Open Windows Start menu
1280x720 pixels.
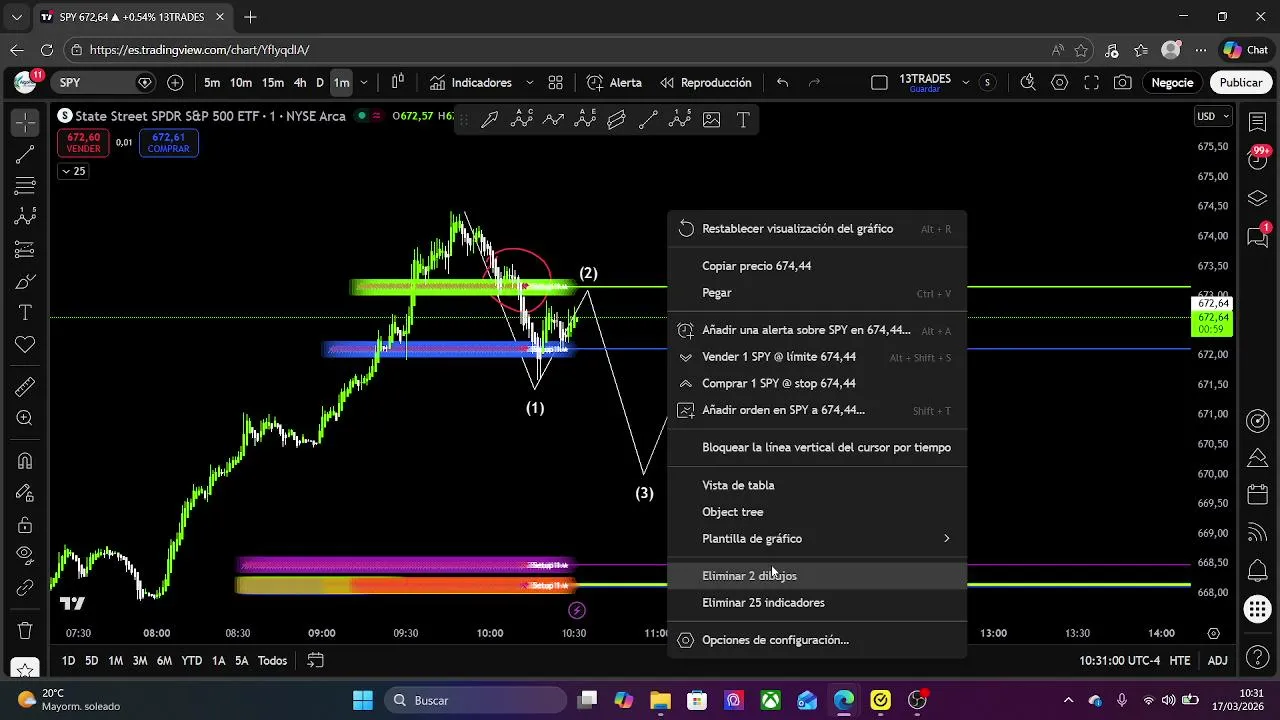coord(363,700)
